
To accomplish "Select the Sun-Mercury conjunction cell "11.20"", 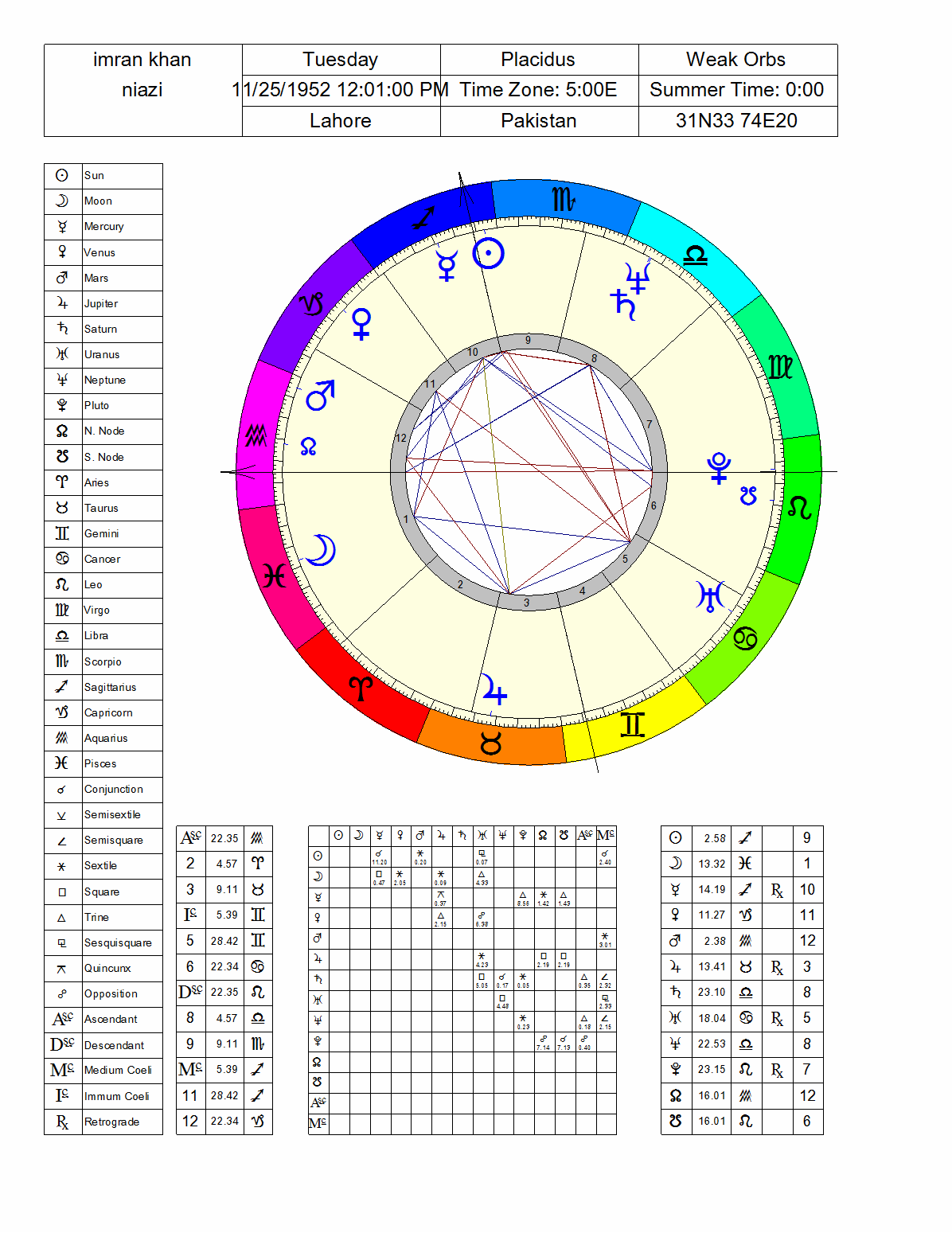I will click(x=380, y=856).
